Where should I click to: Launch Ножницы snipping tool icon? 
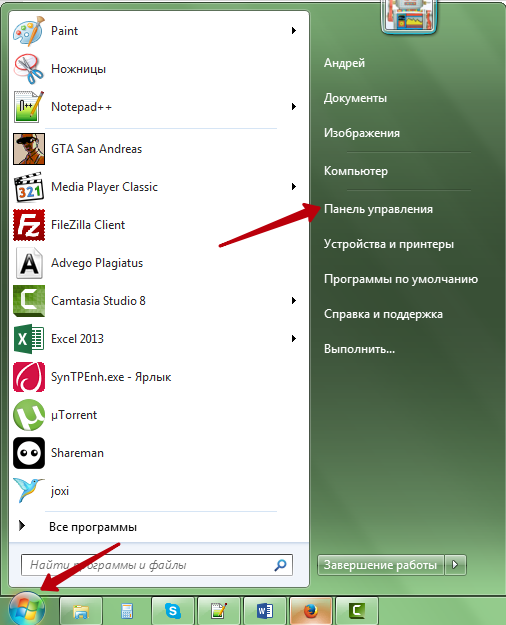[x=28, y=69]
